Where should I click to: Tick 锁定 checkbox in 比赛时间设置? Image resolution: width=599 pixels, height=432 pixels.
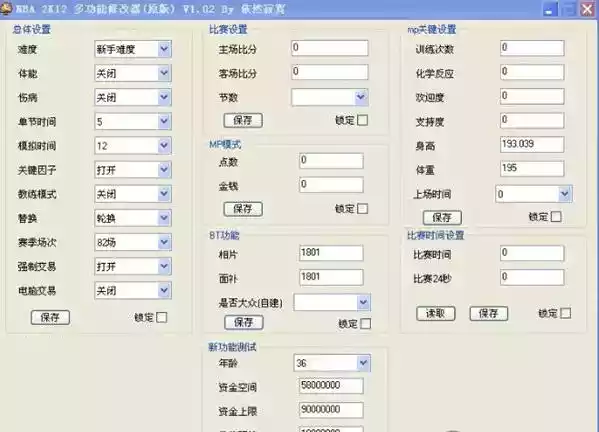pos(565,314)
